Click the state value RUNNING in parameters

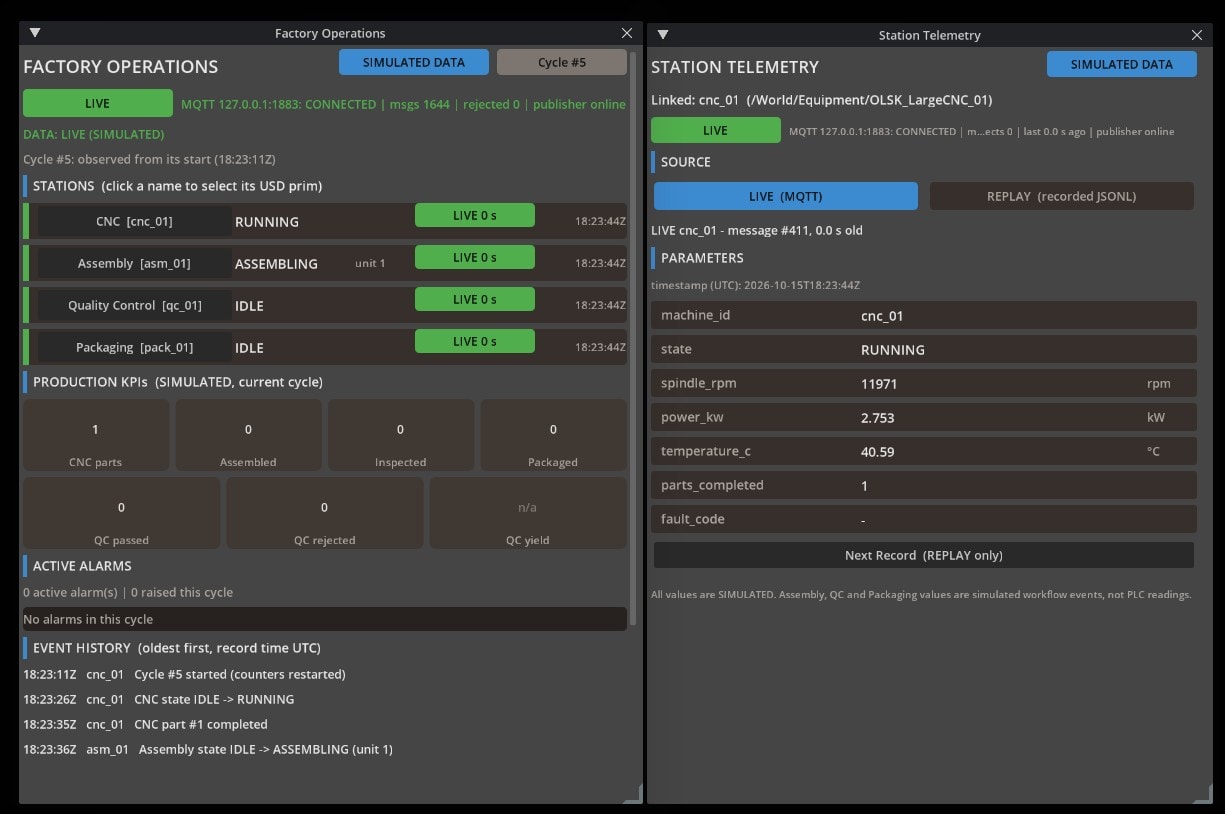893,349
